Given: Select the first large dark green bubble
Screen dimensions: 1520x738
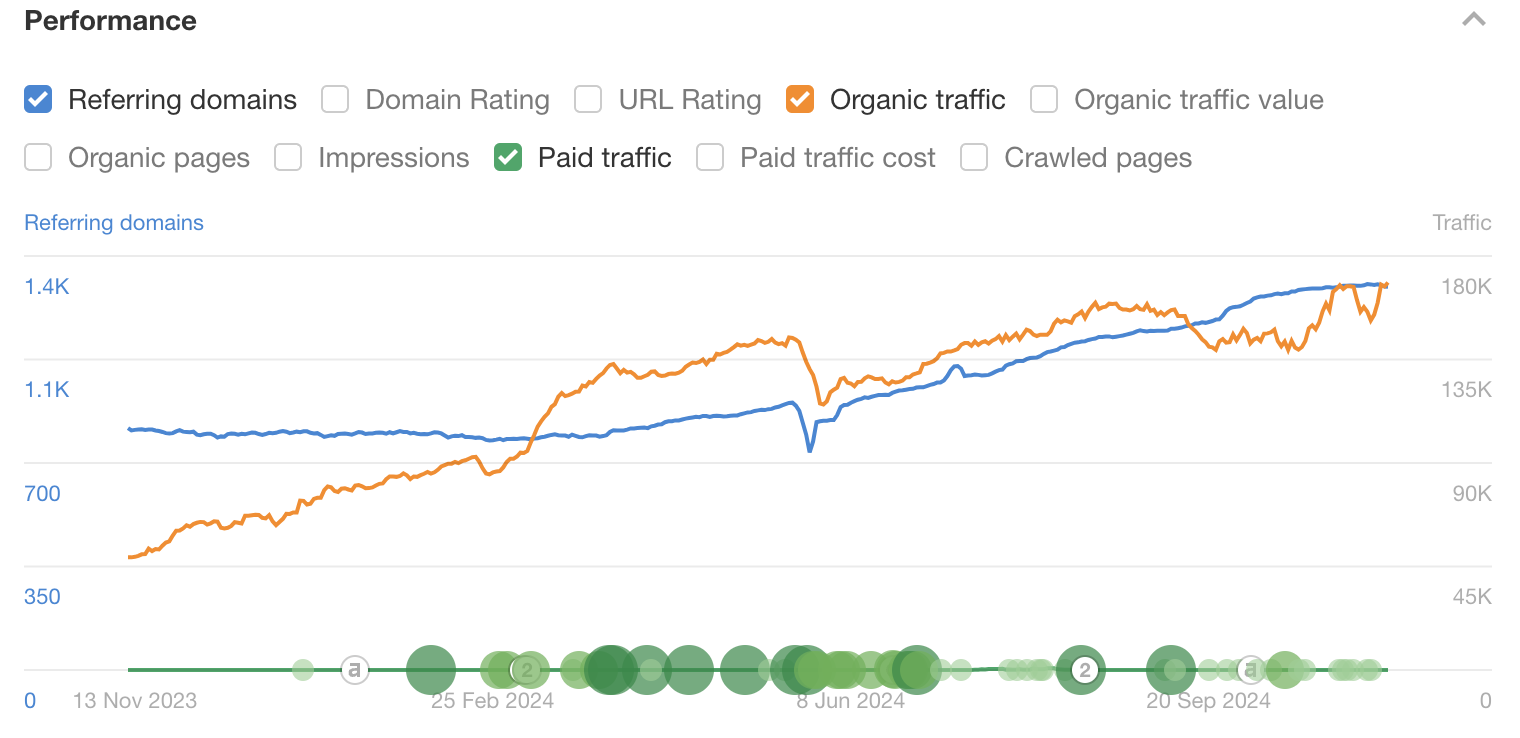Looking at the screenshot, I should pos(431,670).
